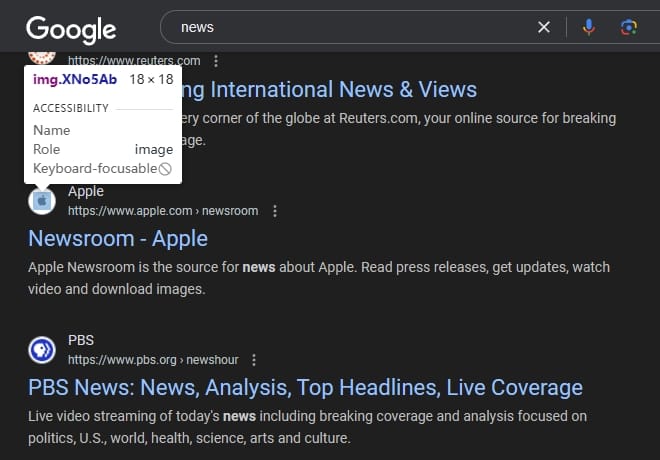This screenshot has width=660, height=460.
Task: Click the PBS live video streaming snippet
Action: coord(308,427)
